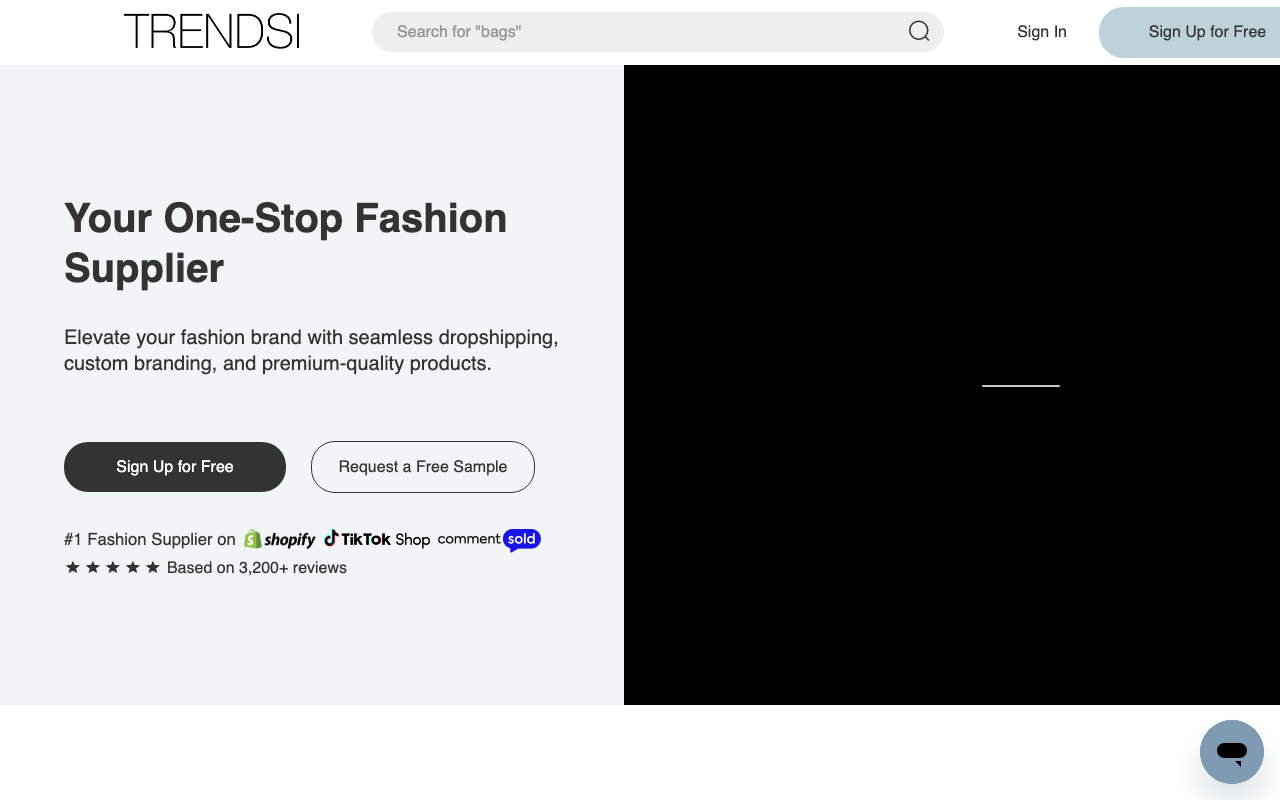
Task: Click the "#1 Fashion Supplier on" text
Action: tap(150, 539)
